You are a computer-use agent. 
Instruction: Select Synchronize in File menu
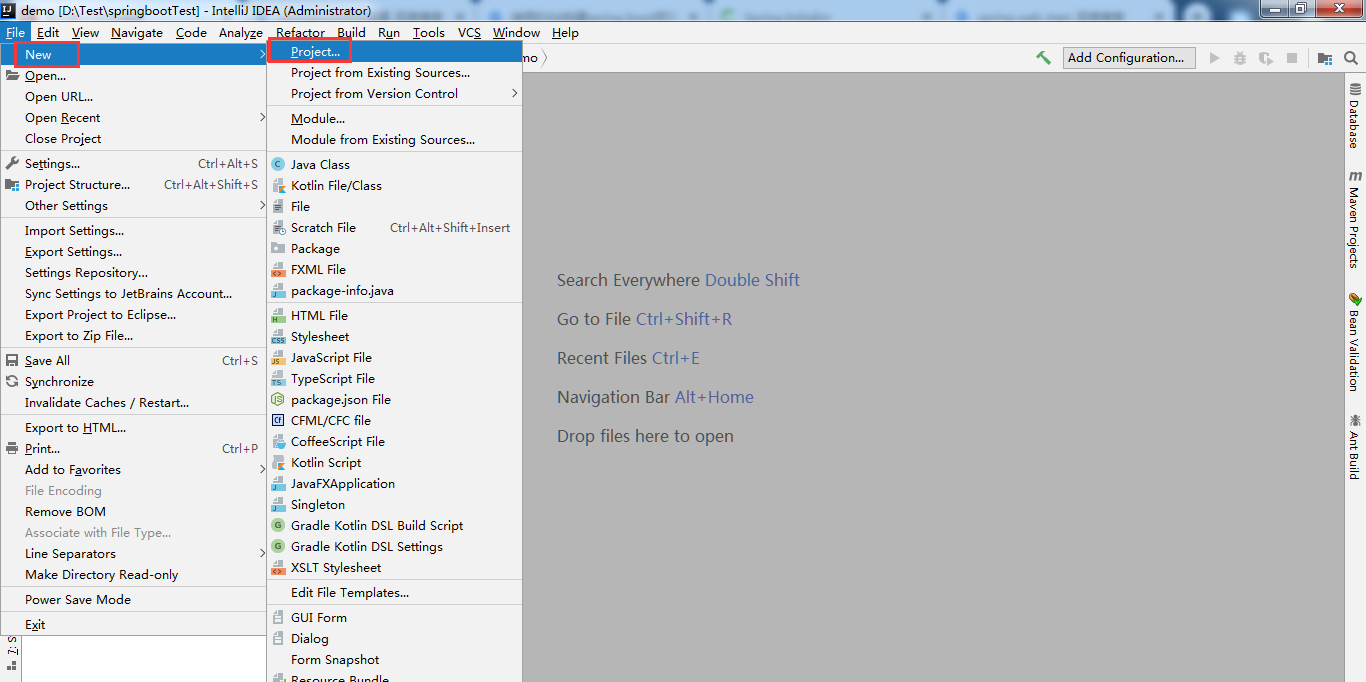[133, 381]
